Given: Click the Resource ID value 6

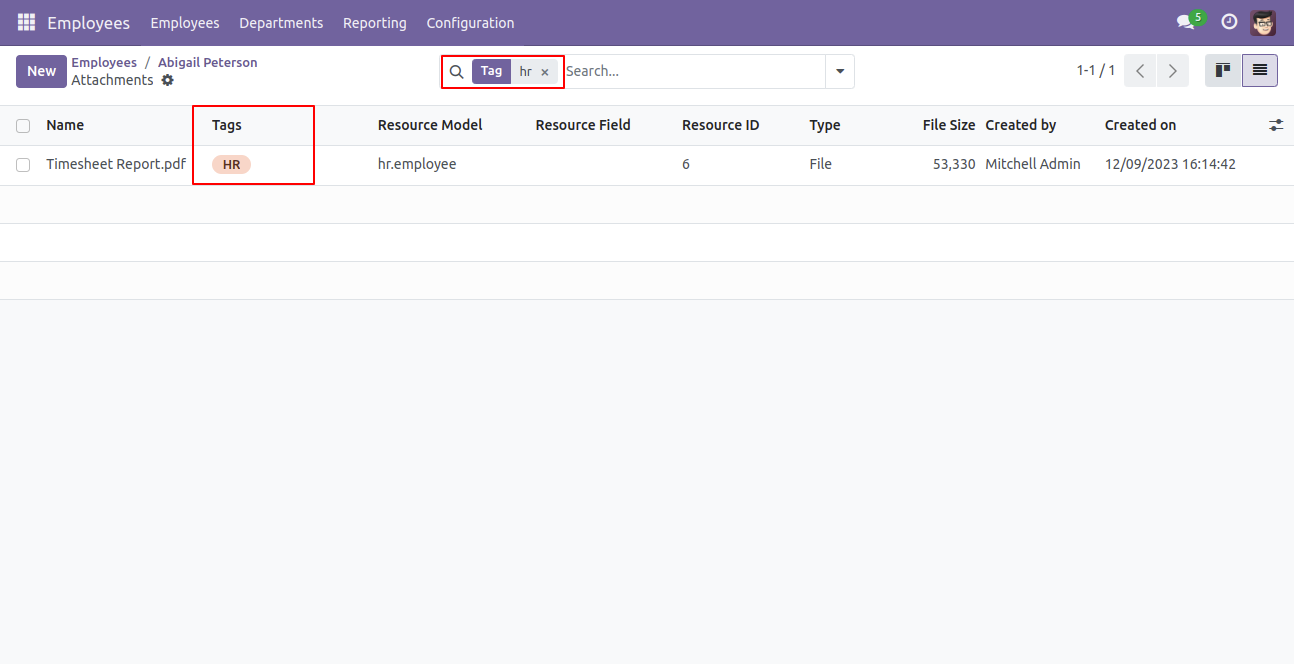Looking at the screenshot, I should 686,164.
